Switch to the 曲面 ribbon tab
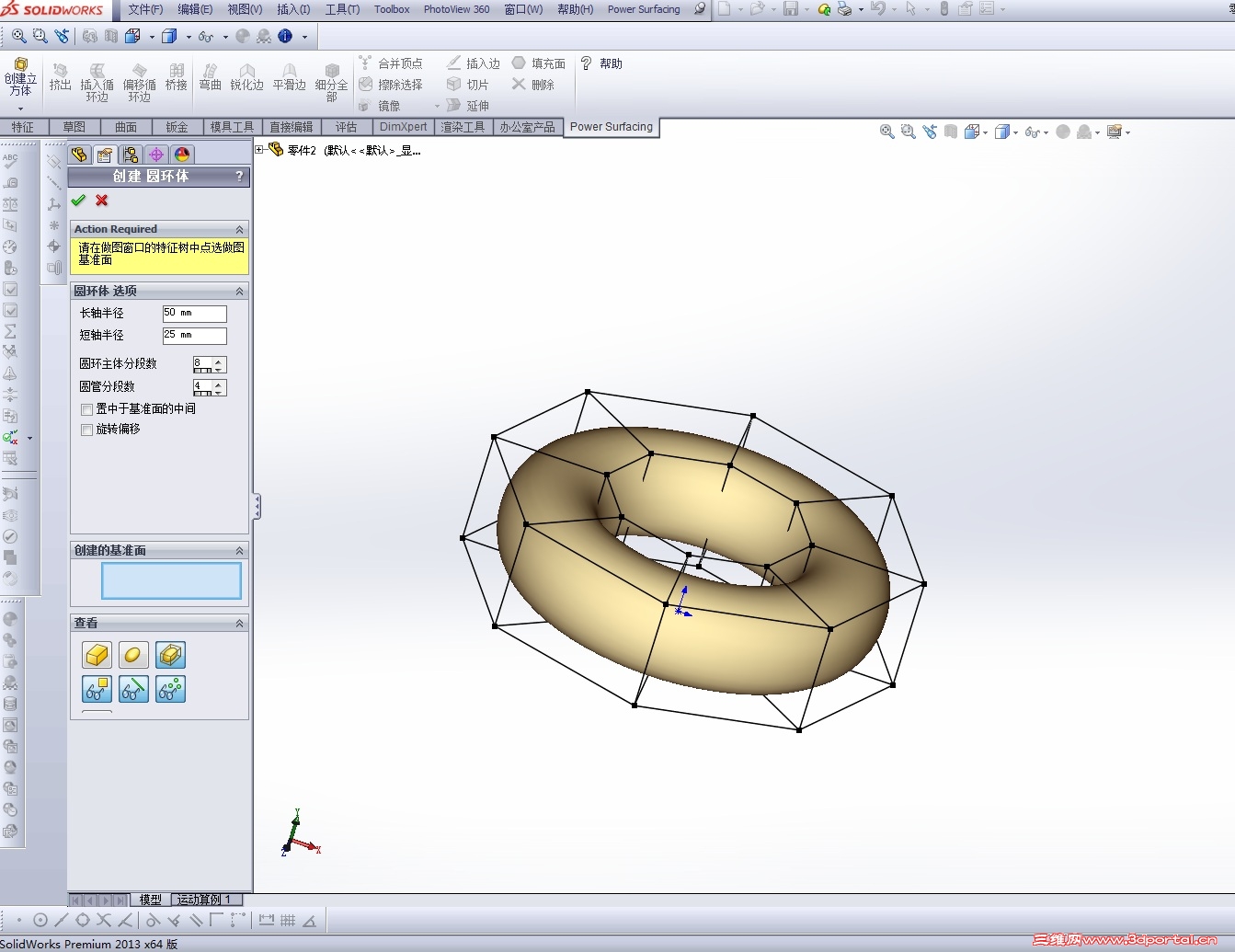The width and height of the screenshot is (1235, 952). tap(126, 127)
